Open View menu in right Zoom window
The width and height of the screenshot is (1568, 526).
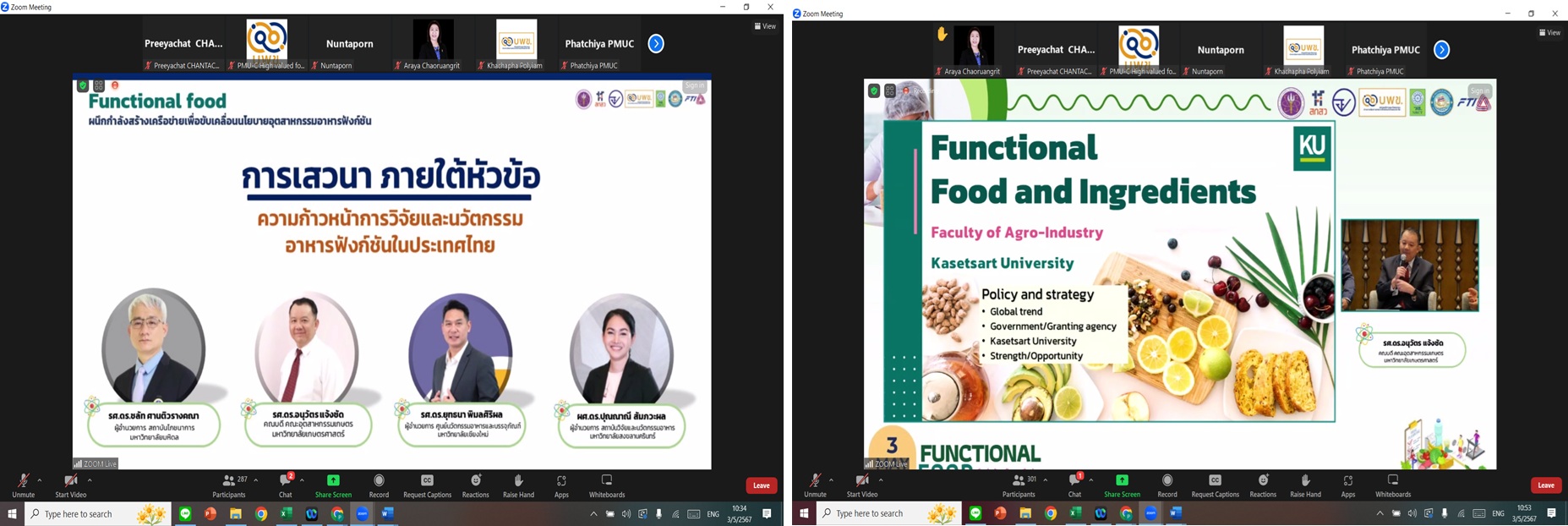point(1549,33)
